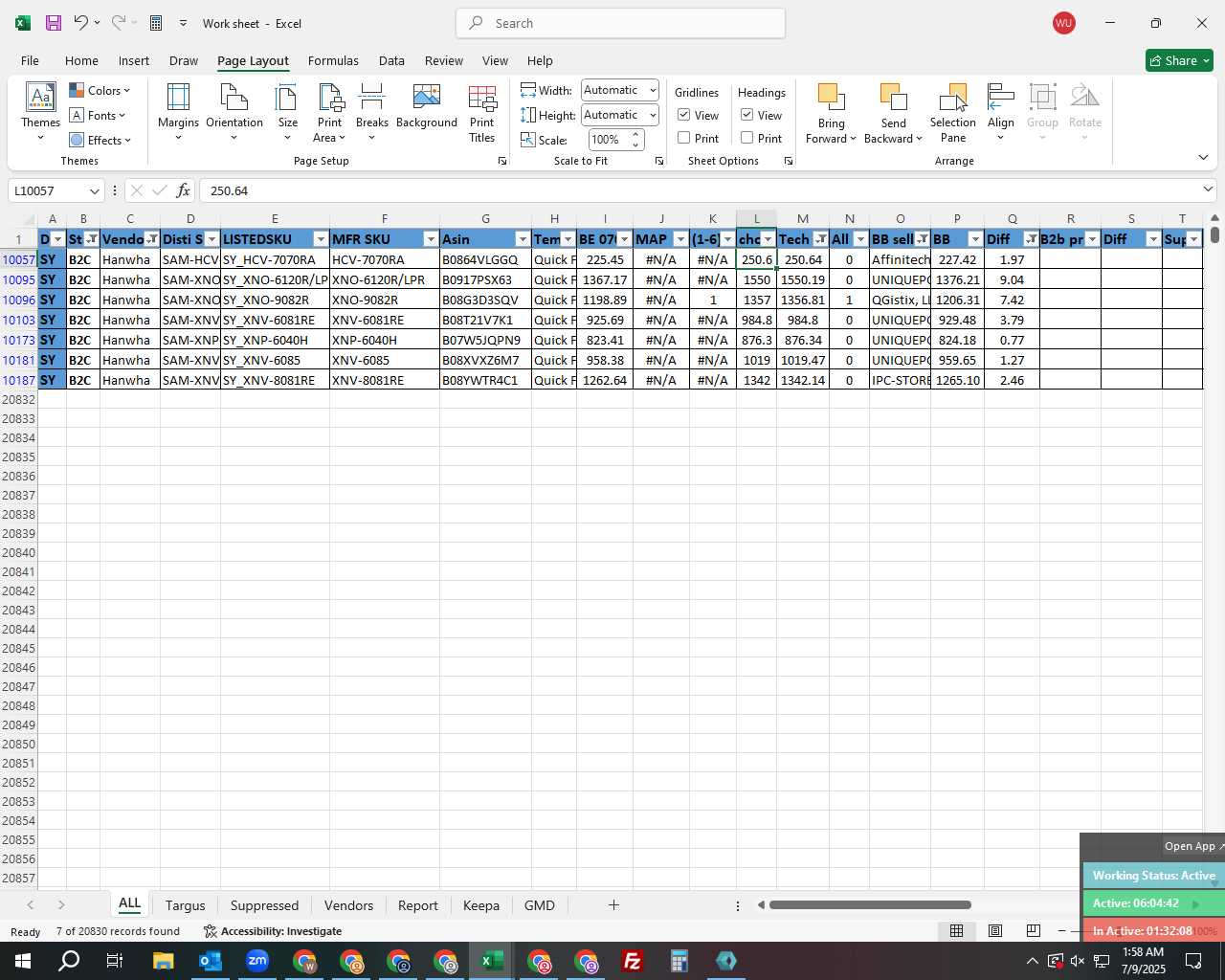Open Print Titles dialog

pyautogui.click(x=482, y=113)
